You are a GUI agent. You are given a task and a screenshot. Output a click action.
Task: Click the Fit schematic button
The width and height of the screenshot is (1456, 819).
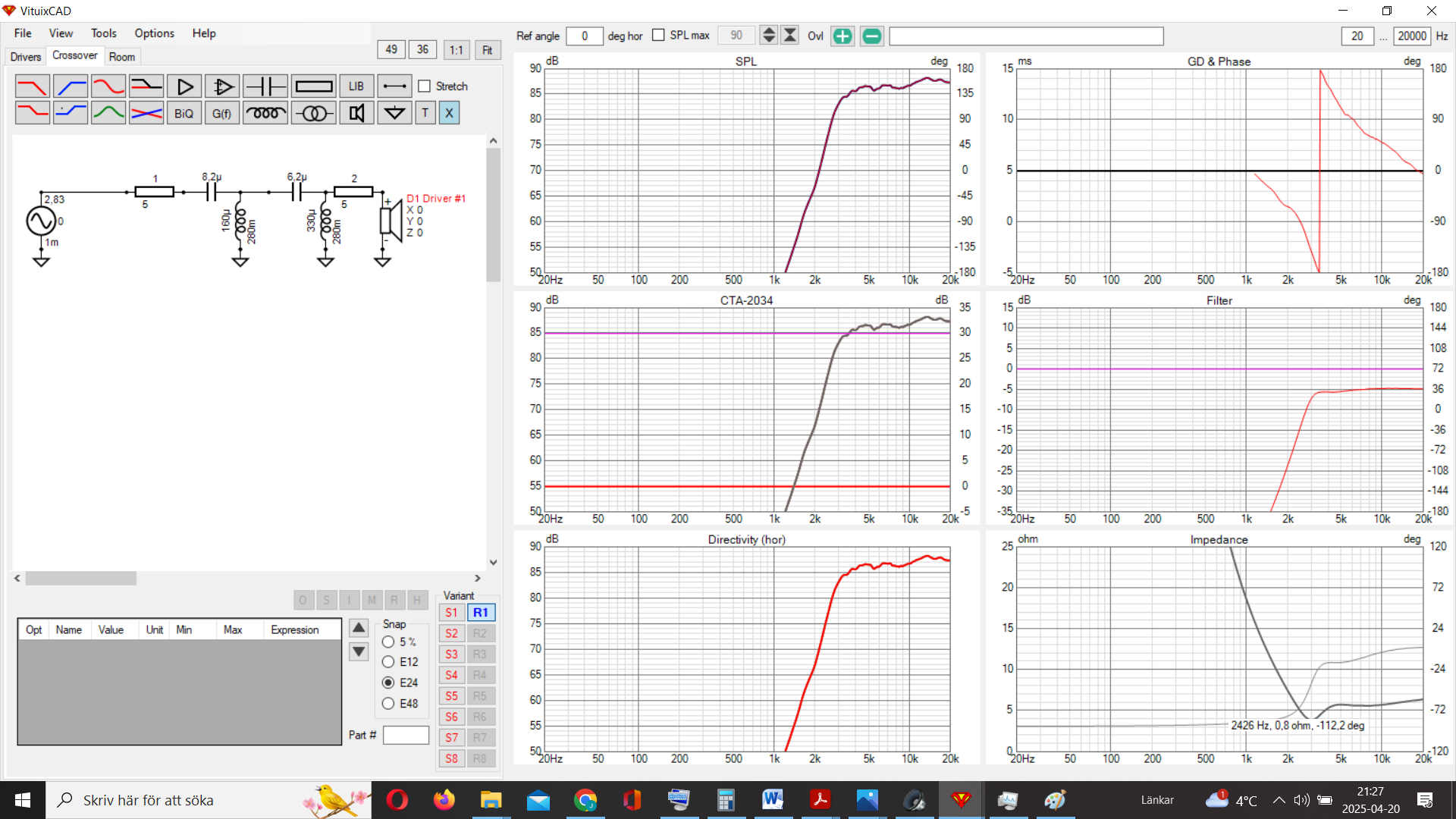488,50
